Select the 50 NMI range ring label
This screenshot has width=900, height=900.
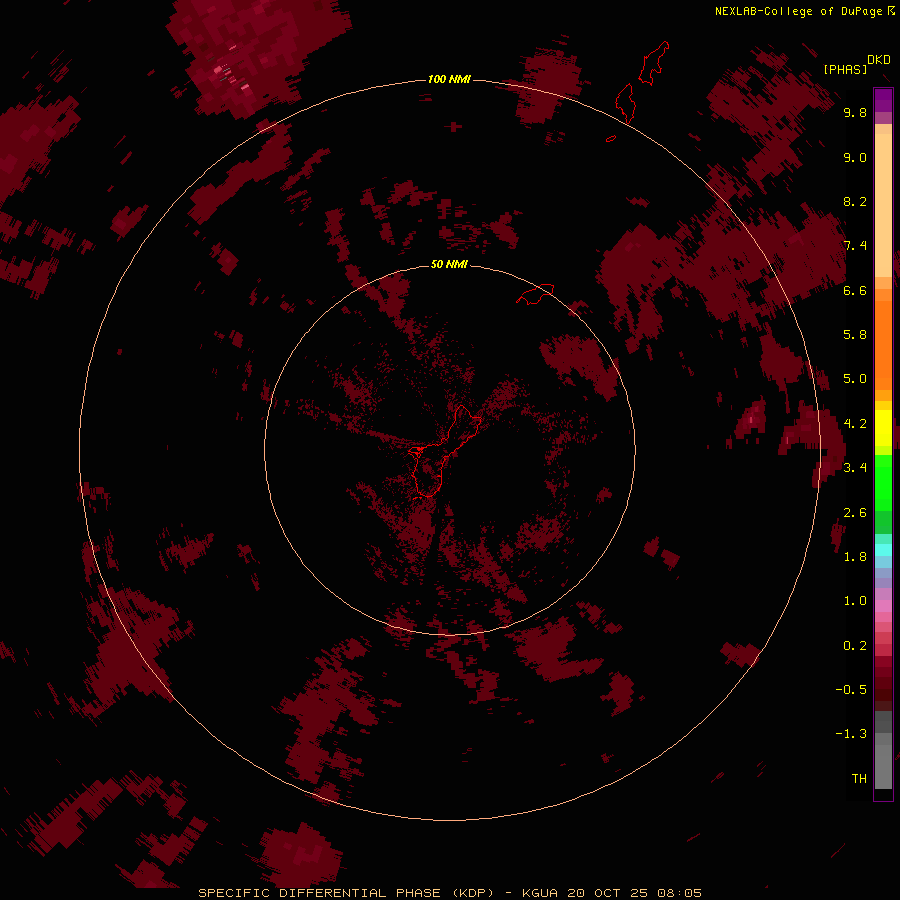pos(449,264)
